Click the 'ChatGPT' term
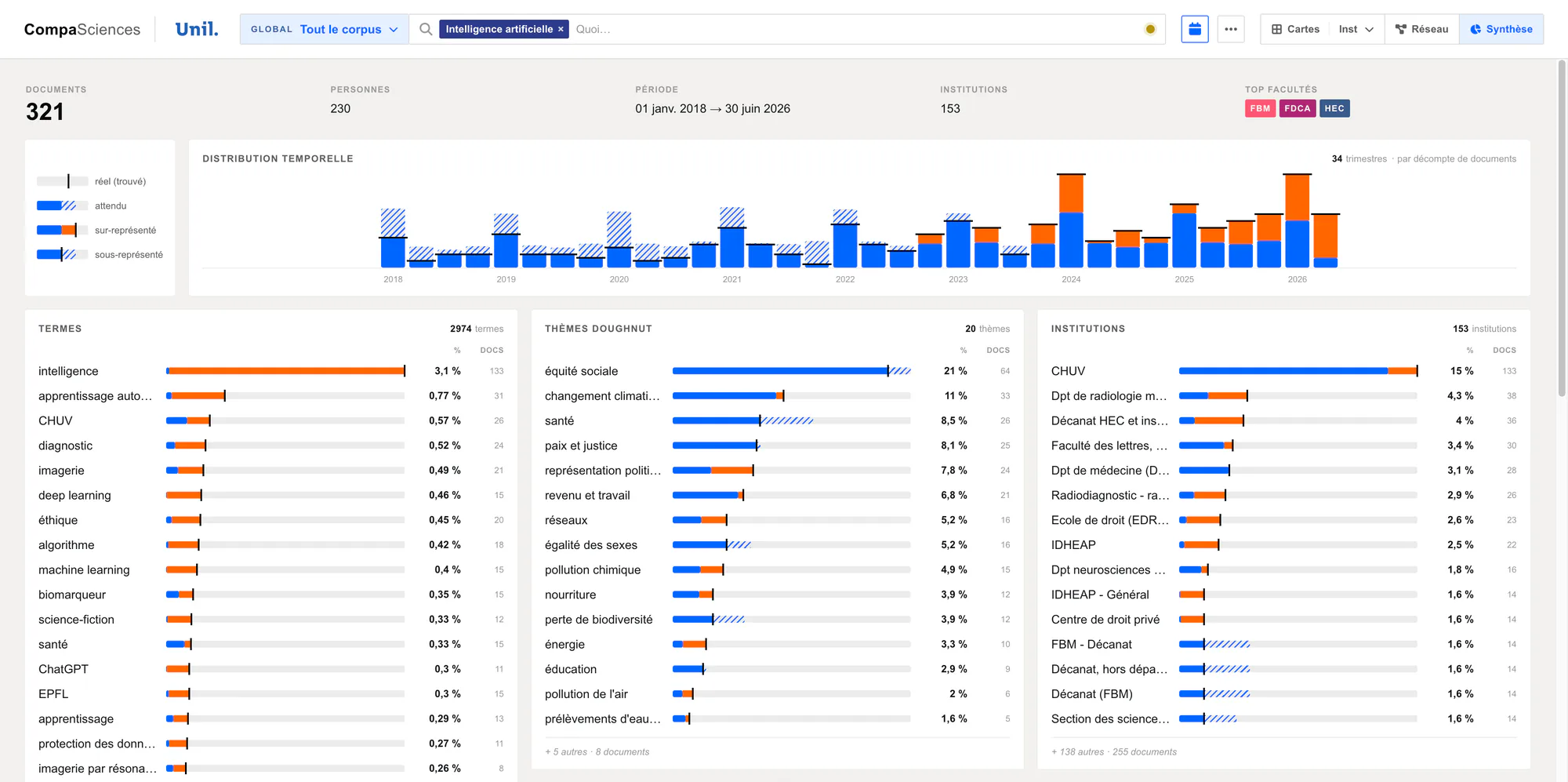The image size is (1568, 782). (64, 669)
